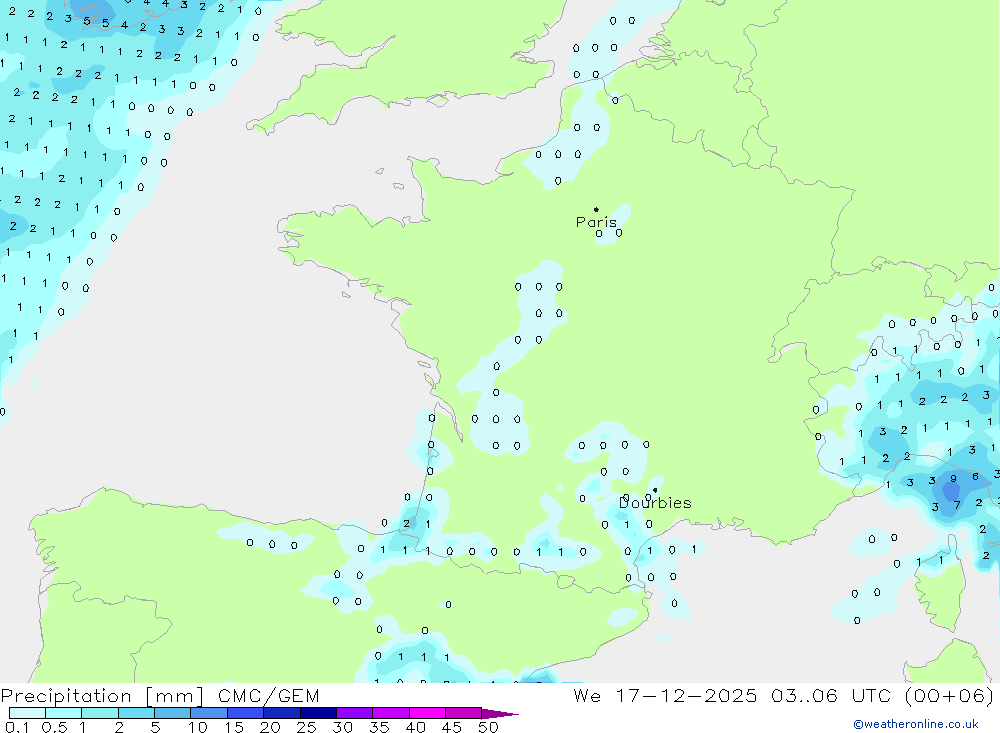The width and height of the screenshot is (1000, 733).
Task: Click the 35–40 mm legend swatch
Action: point(391,713)
